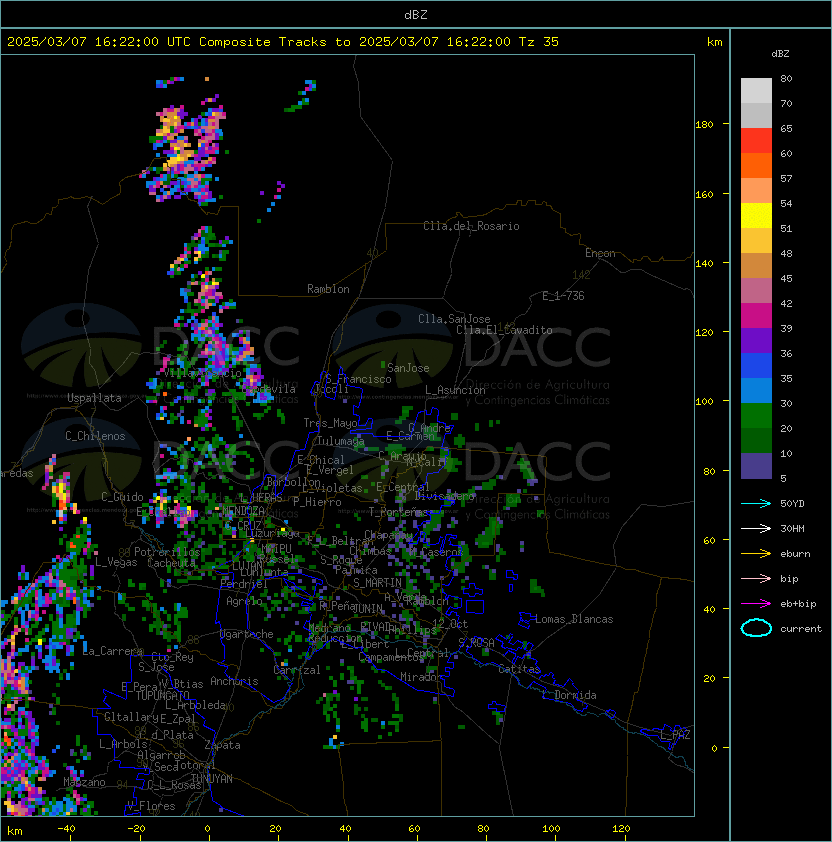
Task: Click the TUNUYAN label
Action: pos(212,779)
